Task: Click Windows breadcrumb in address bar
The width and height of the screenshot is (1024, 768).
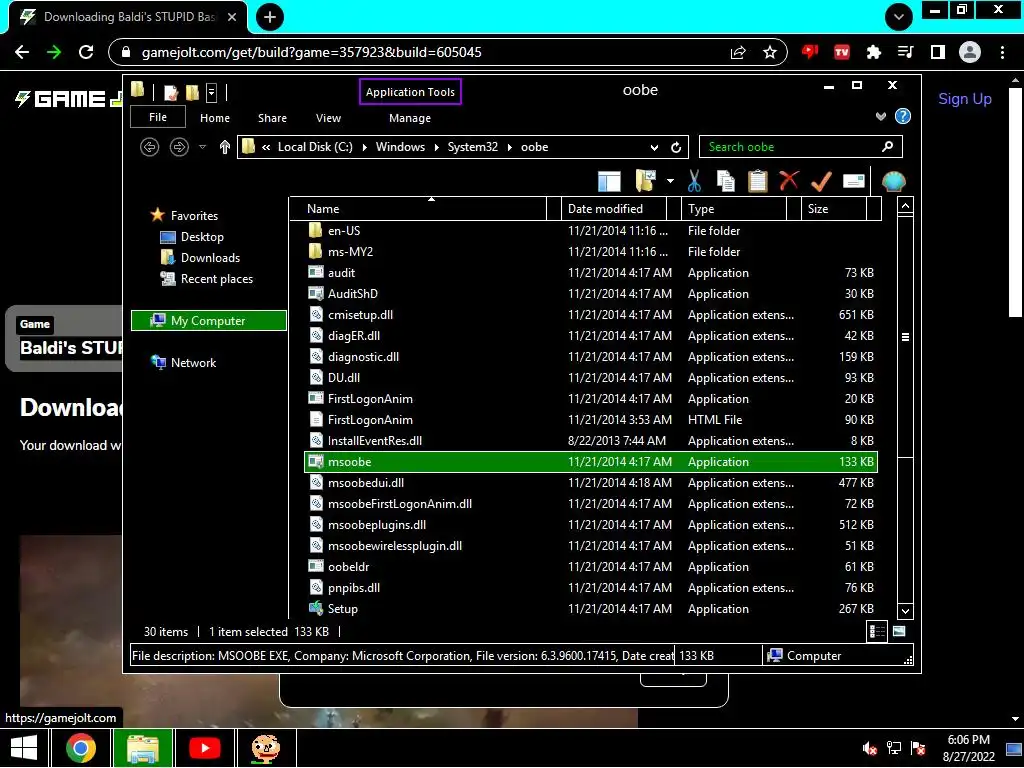Action: 400,147
